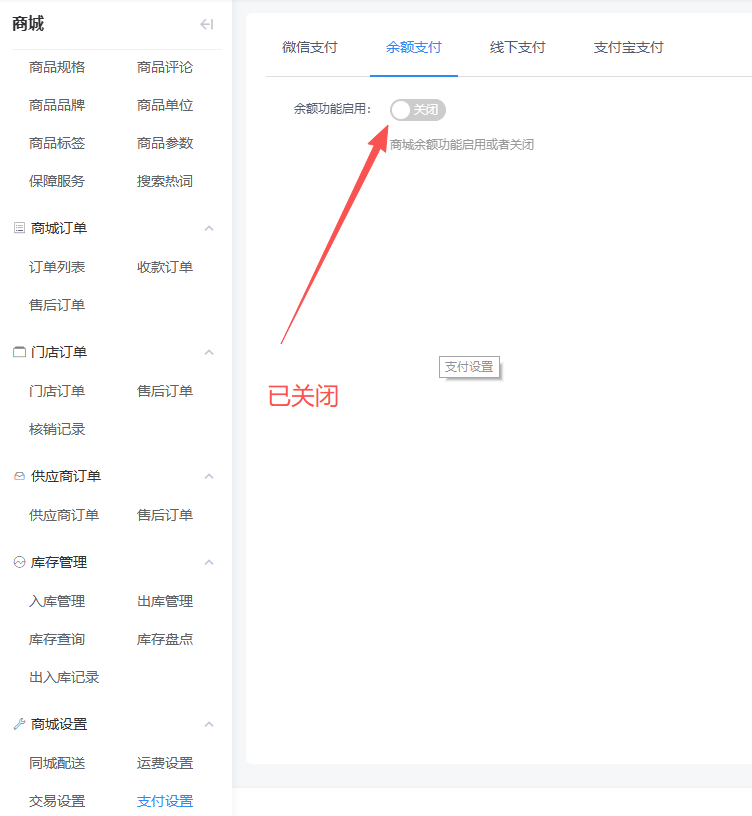Open 订单列表 under 商城订单
This screenshot has width=752, height=816.
click(57, 267)
